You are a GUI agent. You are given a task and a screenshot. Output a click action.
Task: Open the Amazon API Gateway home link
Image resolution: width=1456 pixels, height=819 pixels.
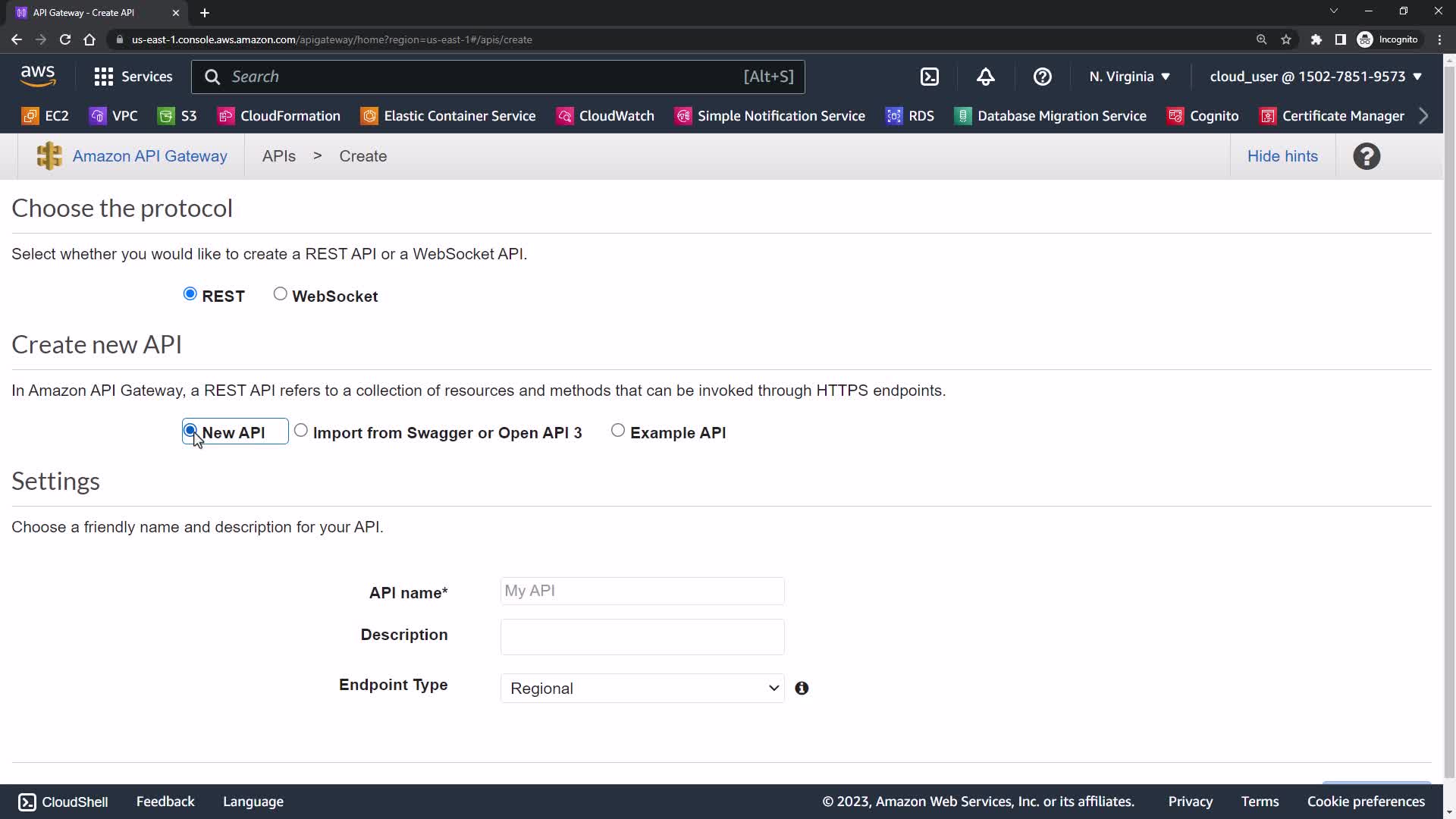(x=149, y=156)
